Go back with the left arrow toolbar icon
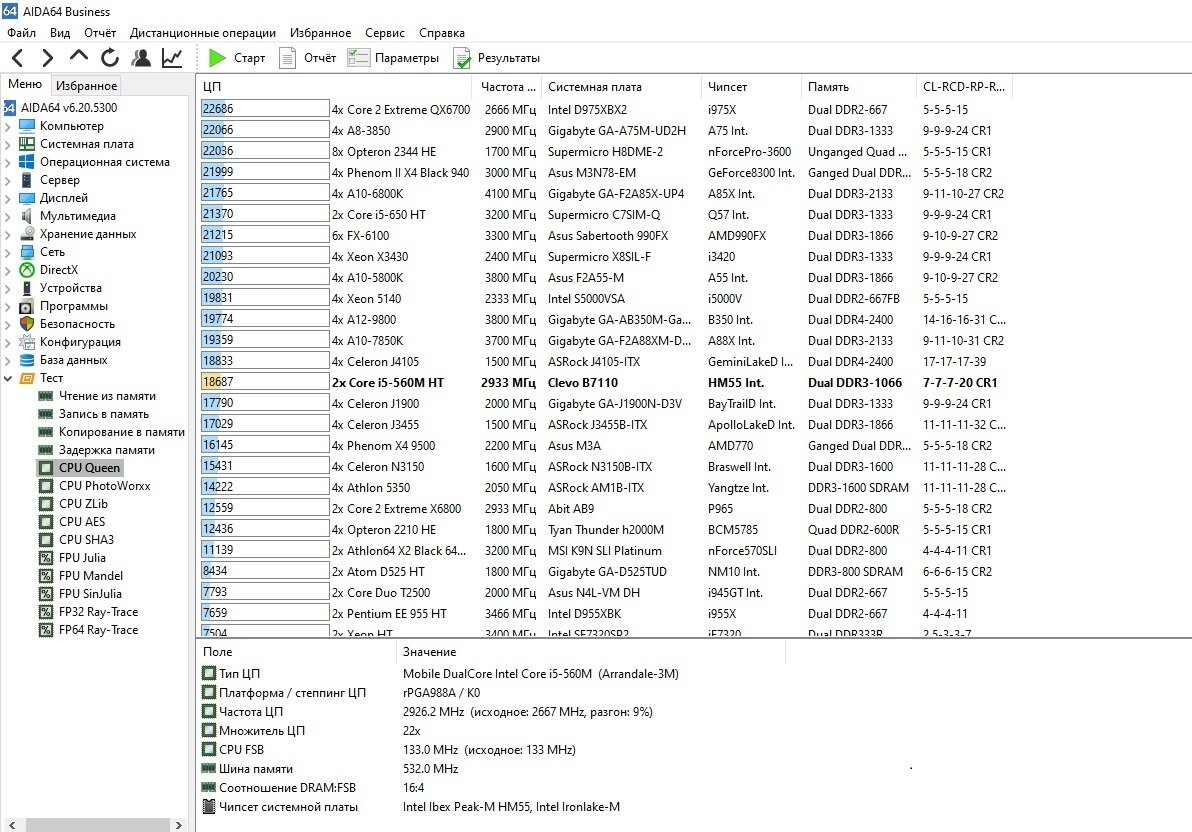Viewport: 1192px width, 832px height. click(x=18, y=58)
